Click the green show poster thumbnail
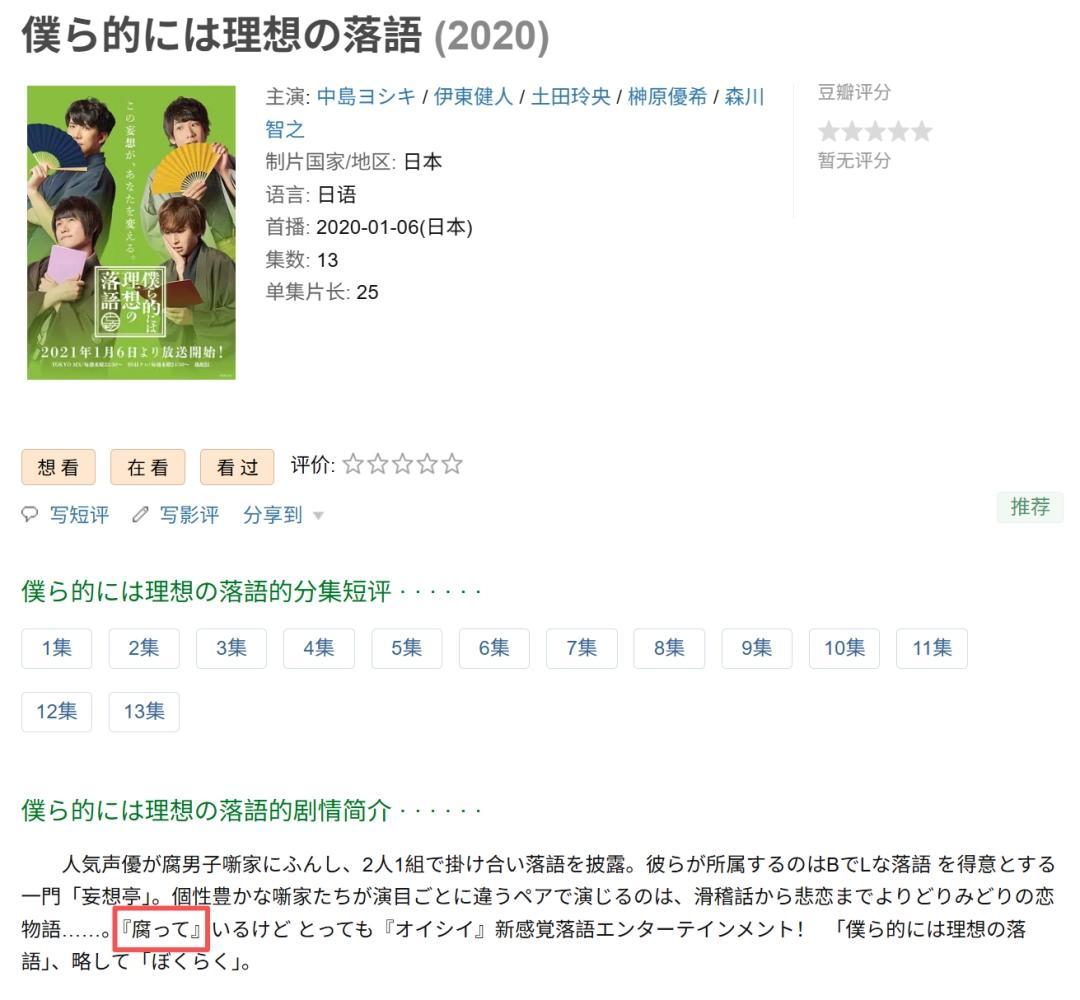This screenshot has height=1000, width=1080. click(131, 232)
